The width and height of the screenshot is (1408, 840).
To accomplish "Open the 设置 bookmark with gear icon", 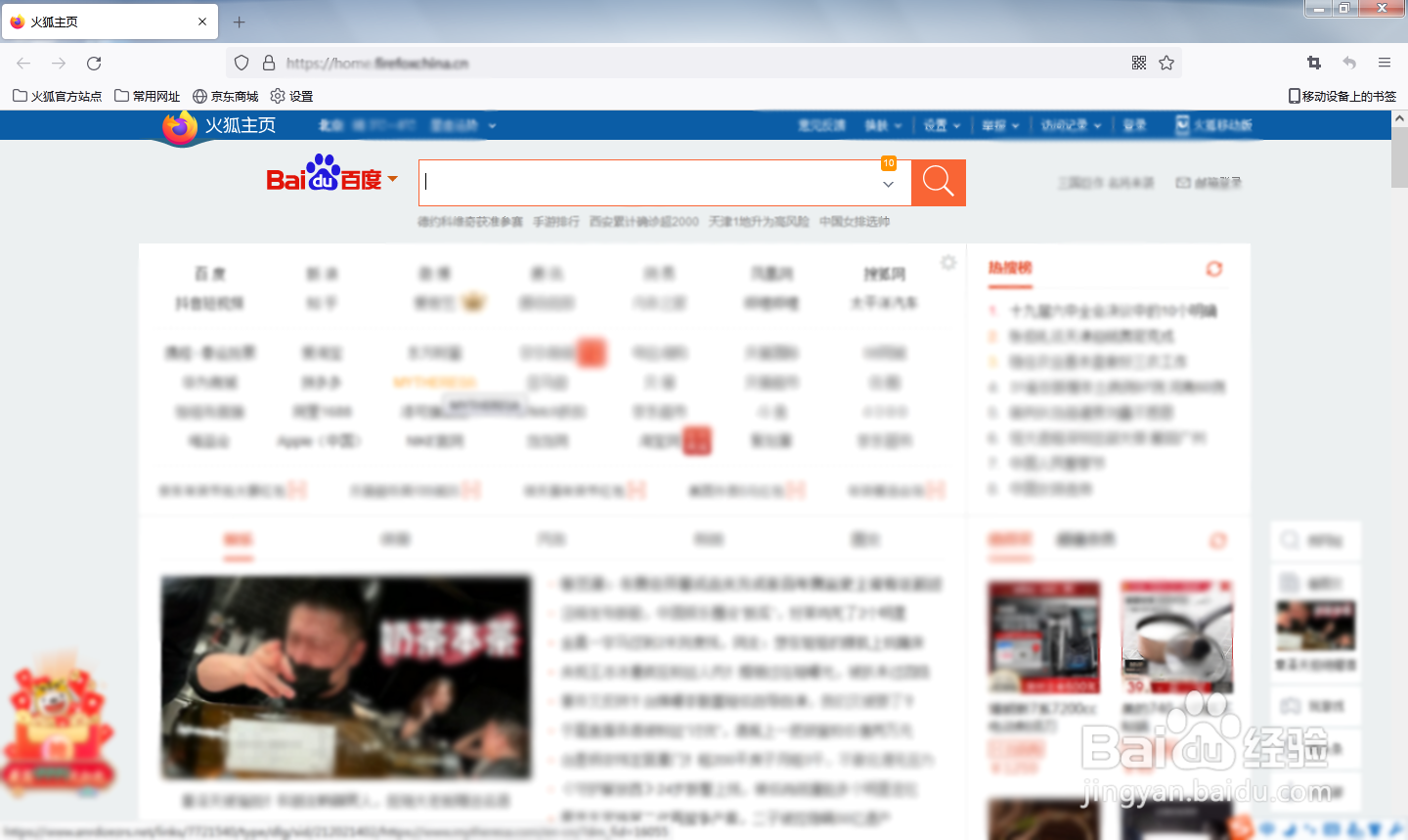I will click(291, 96).
